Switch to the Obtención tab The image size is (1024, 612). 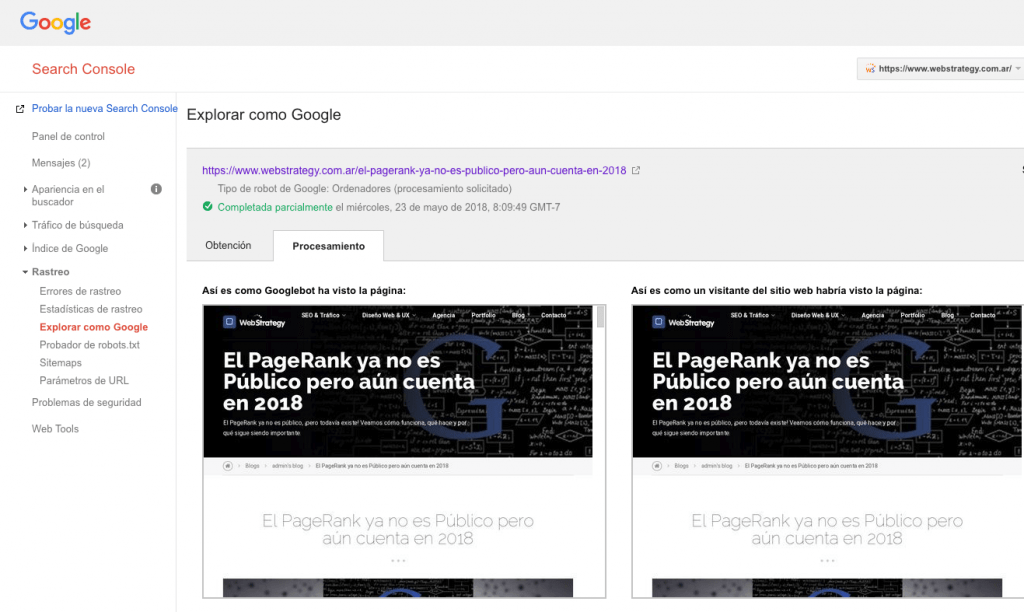pyautogui.click(x=228, y=246)
